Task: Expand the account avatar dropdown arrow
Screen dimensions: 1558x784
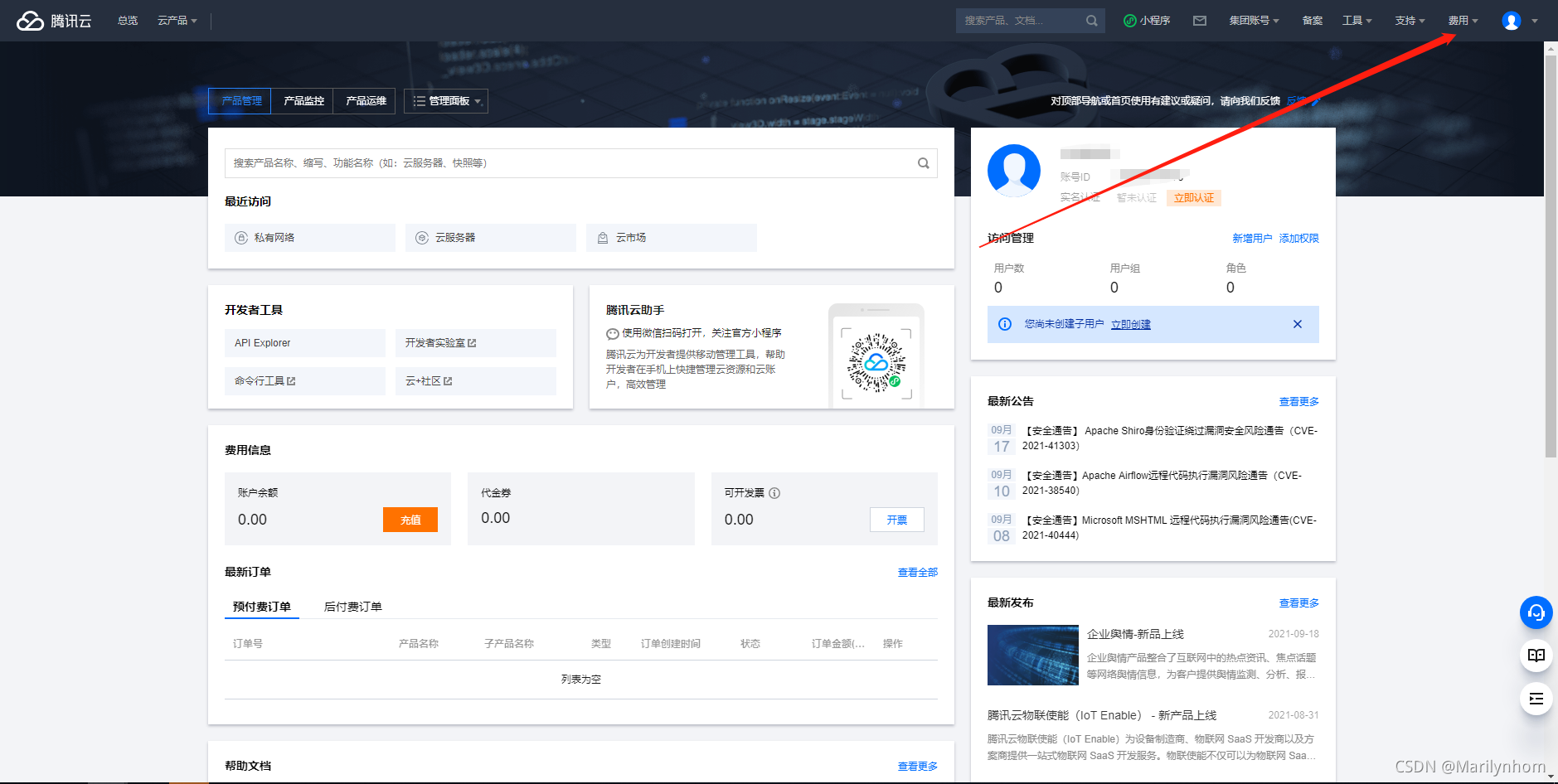Action: [1535, 21]
